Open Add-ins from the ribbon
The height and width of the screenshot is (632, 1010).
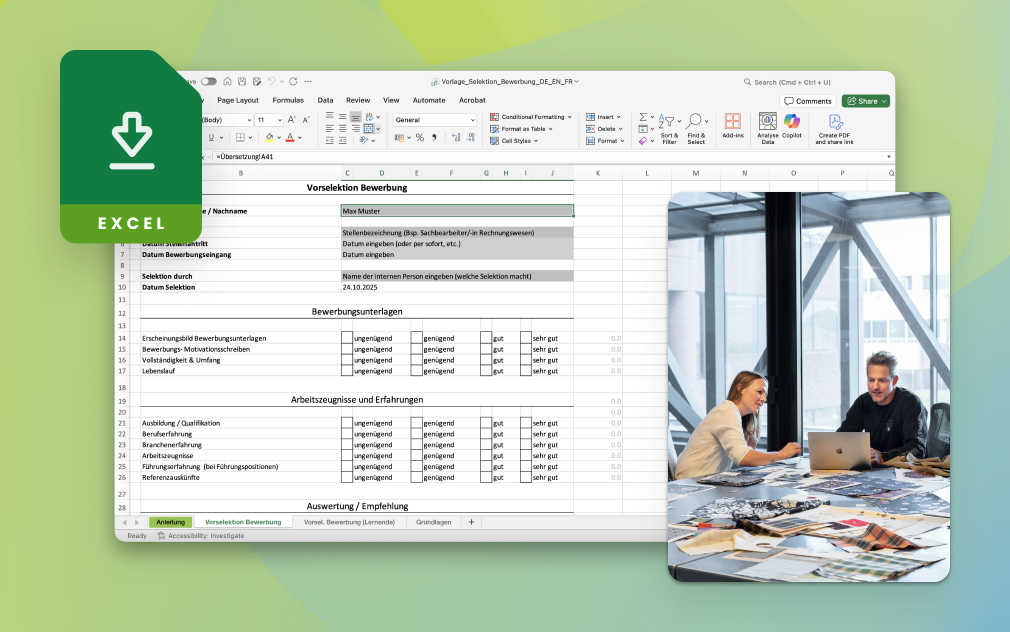pos(733,126)
